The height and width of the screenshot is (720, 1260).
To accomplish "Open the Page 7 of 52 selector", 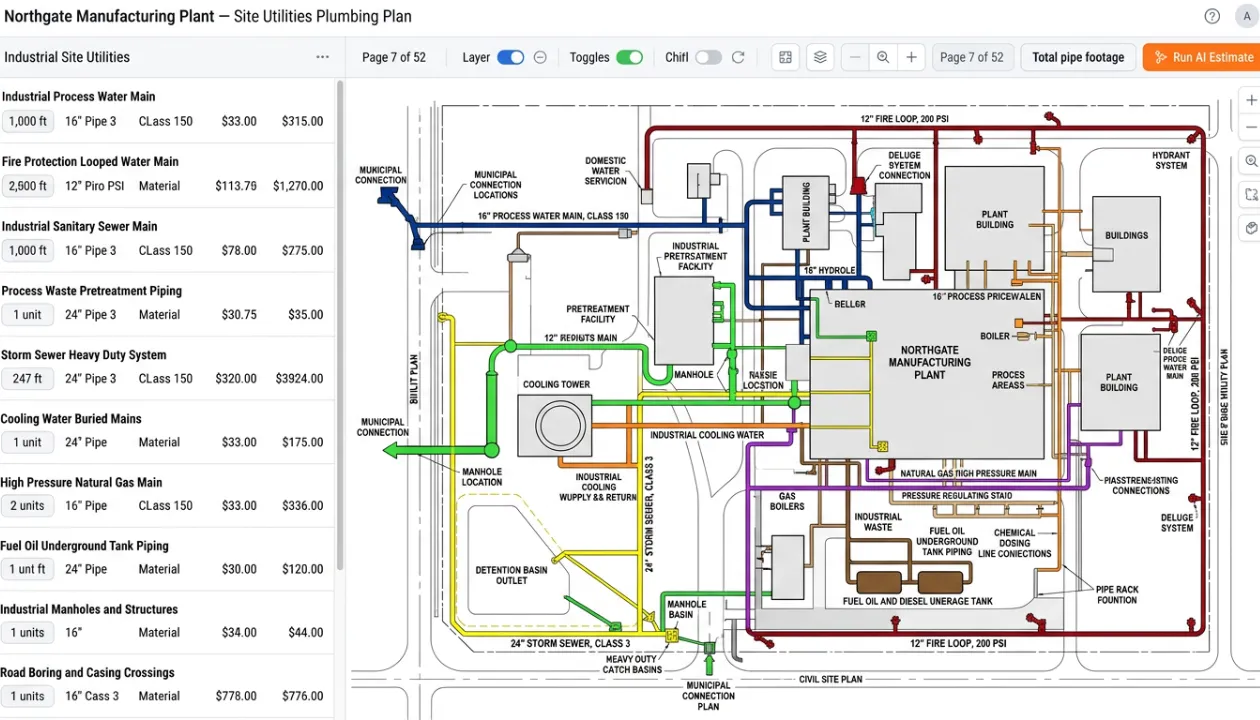I will pos(972,57).
